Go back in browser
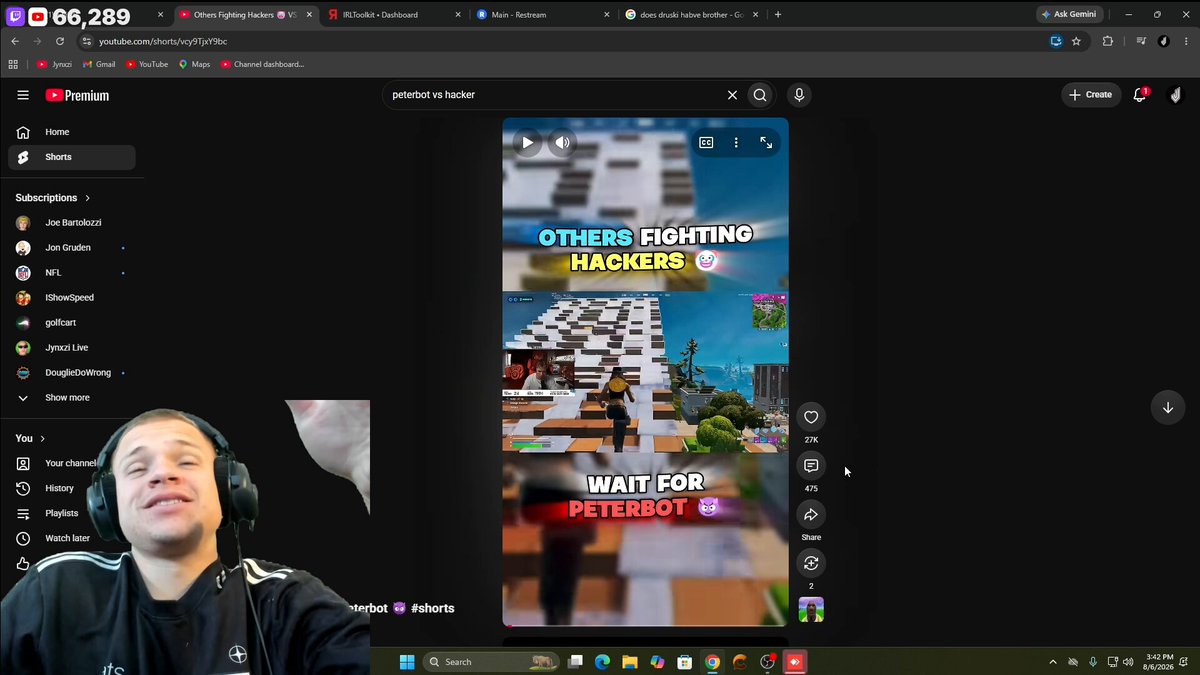This screenshot has height=675, width=1200. pos(15,41)
